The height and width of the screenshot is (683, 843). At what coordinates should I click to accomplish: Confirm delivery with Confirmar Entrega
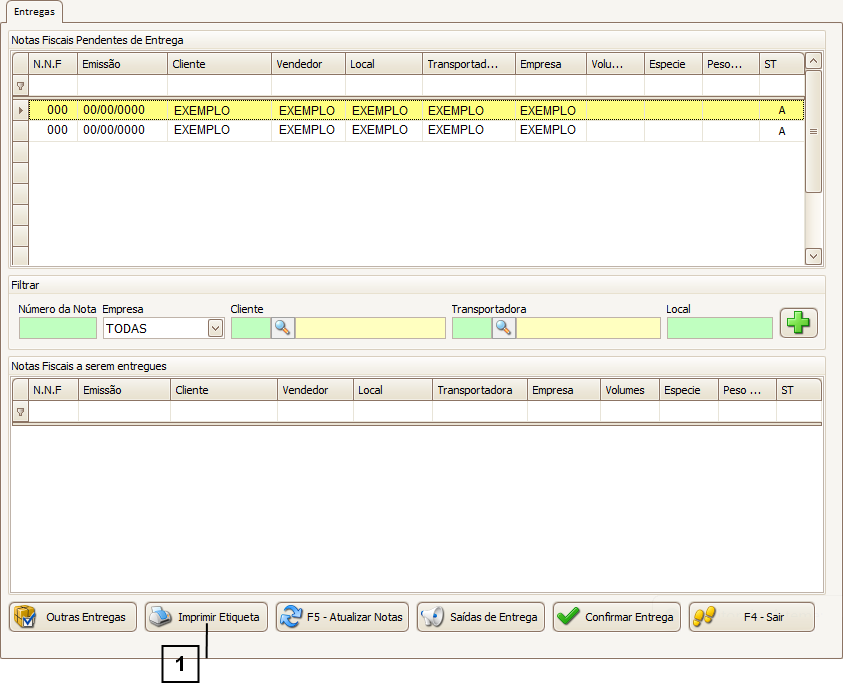[617, 617]
